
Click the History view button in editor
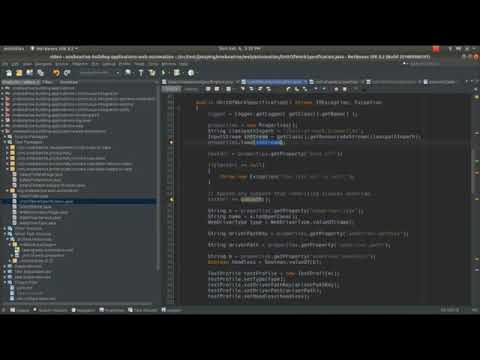pyautogui.click(x=191, y=89)
